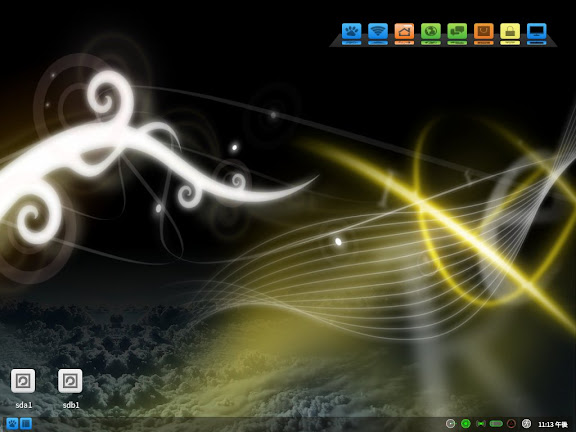Click the solid green circle tray icon

[466, 424]
